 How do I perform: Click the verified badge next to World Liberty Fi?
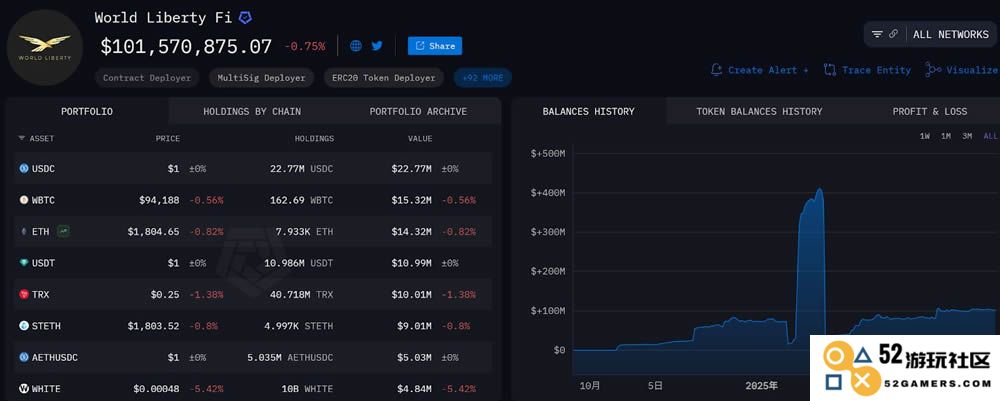pyautogui.click(x=245, y=18)
